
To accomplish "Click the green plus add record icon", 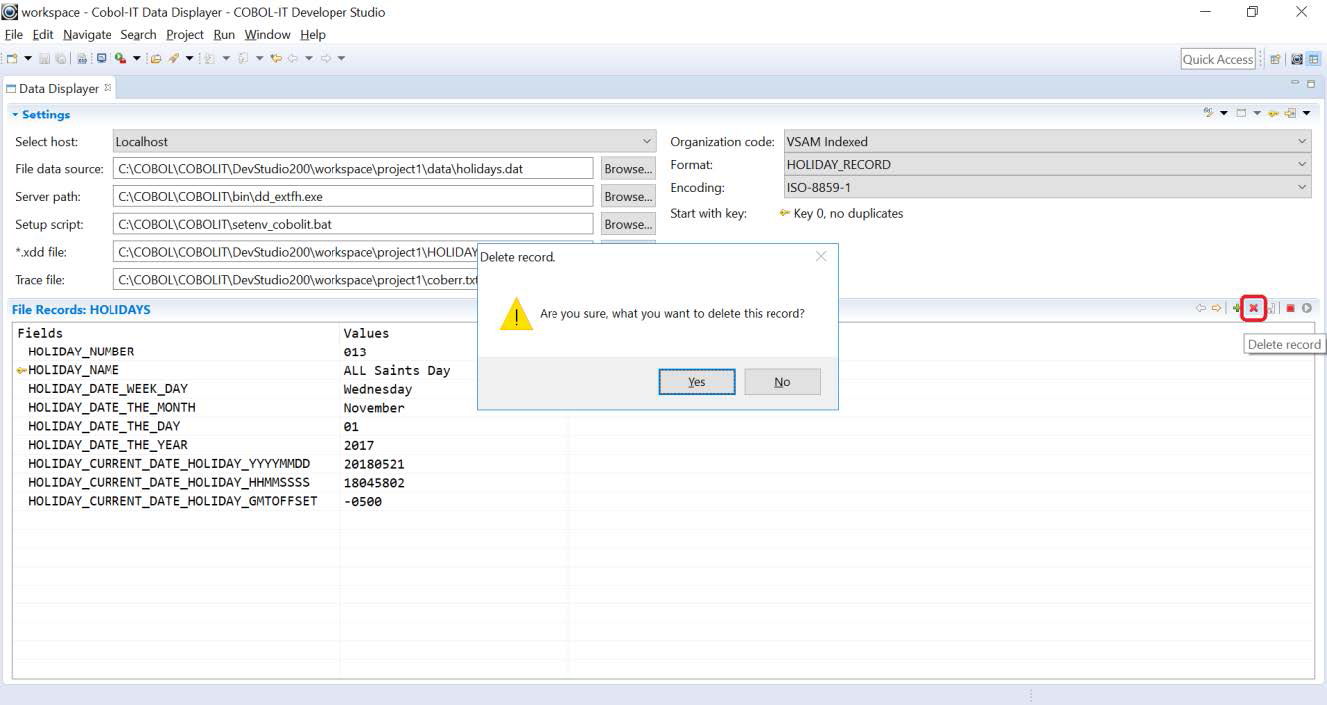I will point(1237,308).
